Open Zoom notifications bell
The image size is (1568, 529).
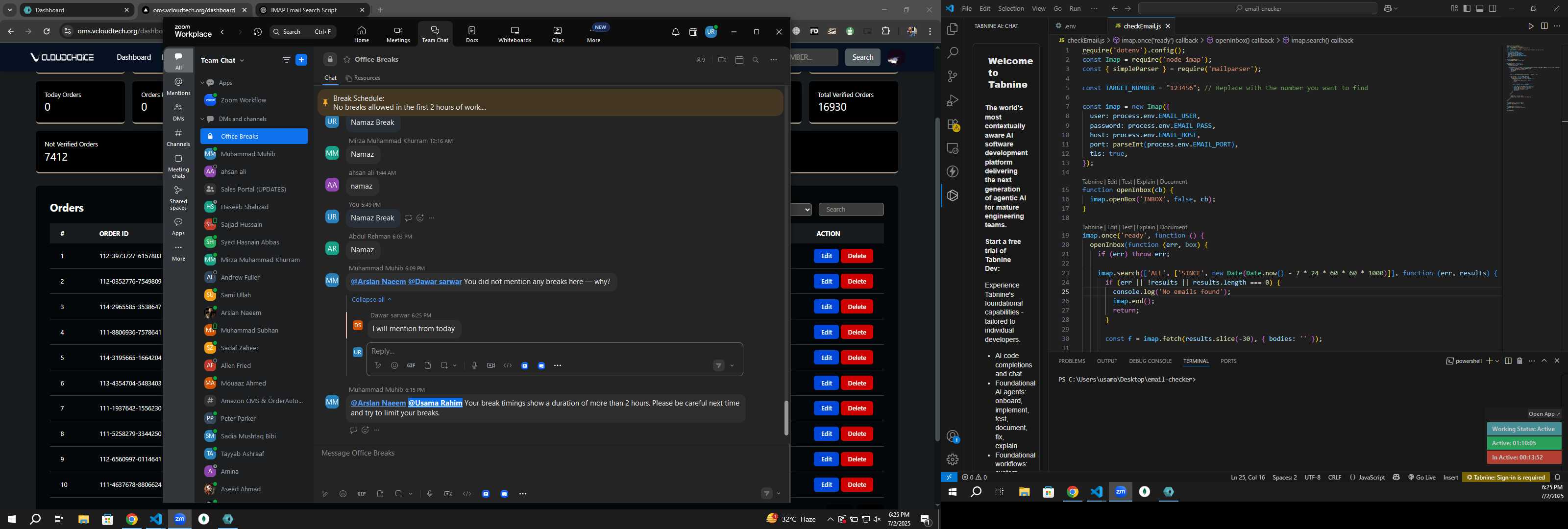(675, 32)
